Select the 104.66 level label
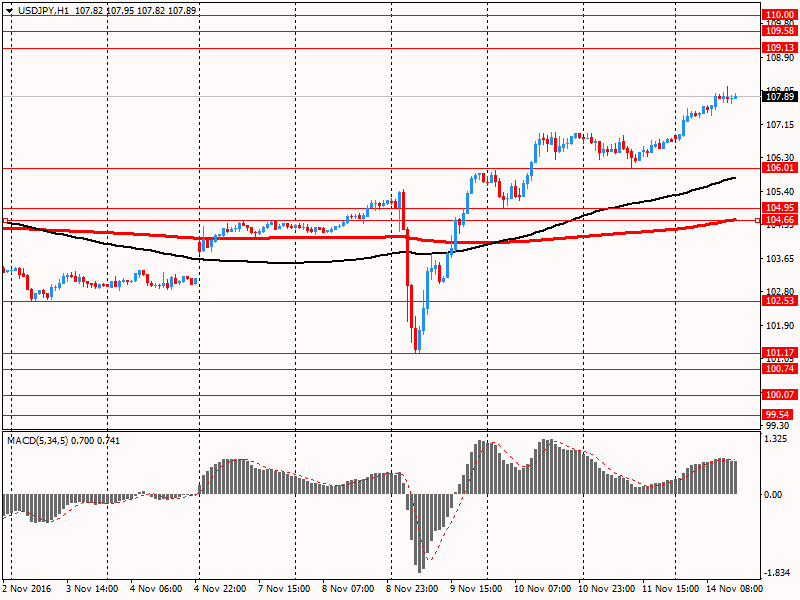The height and width of the screenshot is (600, 800). point(780,220)
